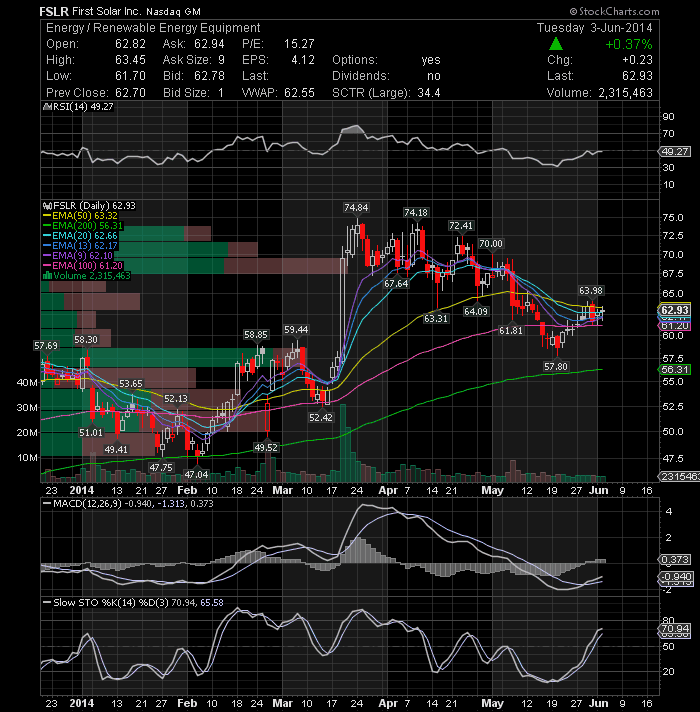This screenshot has height=712, width=700.
Task: Click the 62.93 last price tag on axis
Action: pyautogui.click(x=675, y=310)
